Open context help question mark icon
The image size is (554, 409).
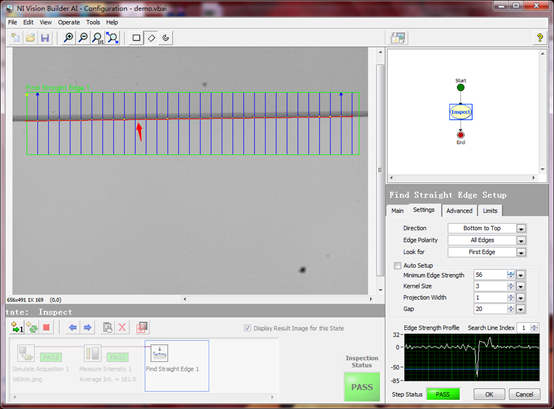tap(540, 38)
